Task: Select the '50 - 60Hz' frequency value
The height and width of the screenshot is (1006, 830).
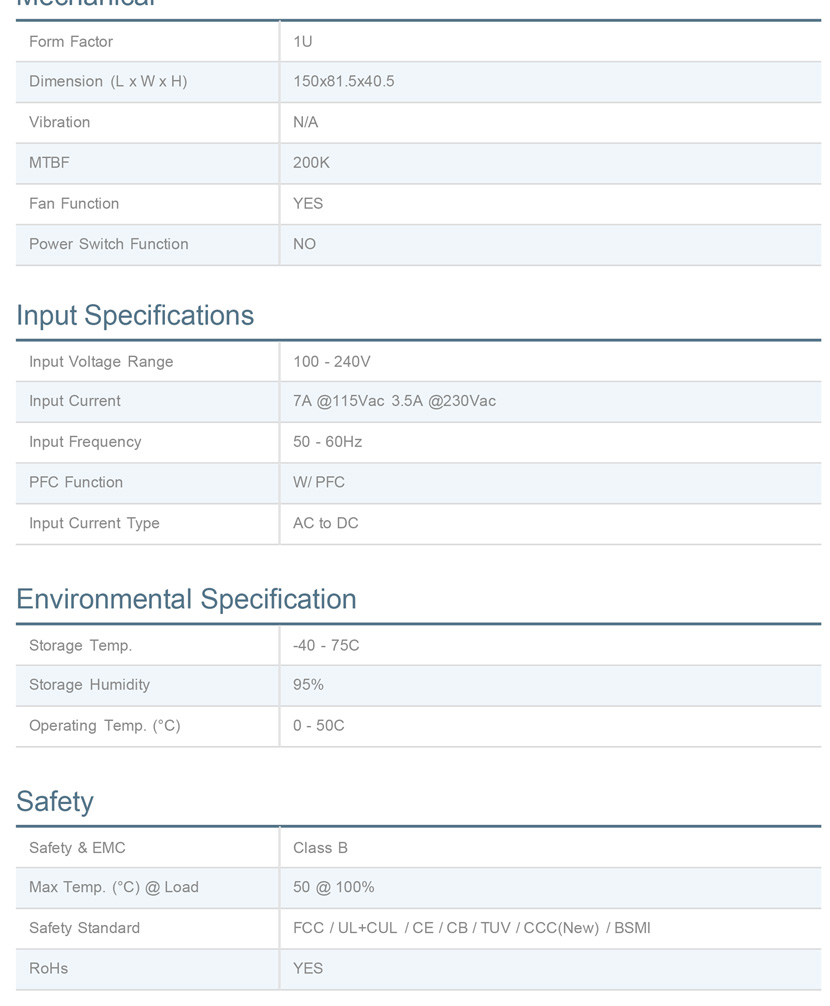Action: tap(327, 442)
